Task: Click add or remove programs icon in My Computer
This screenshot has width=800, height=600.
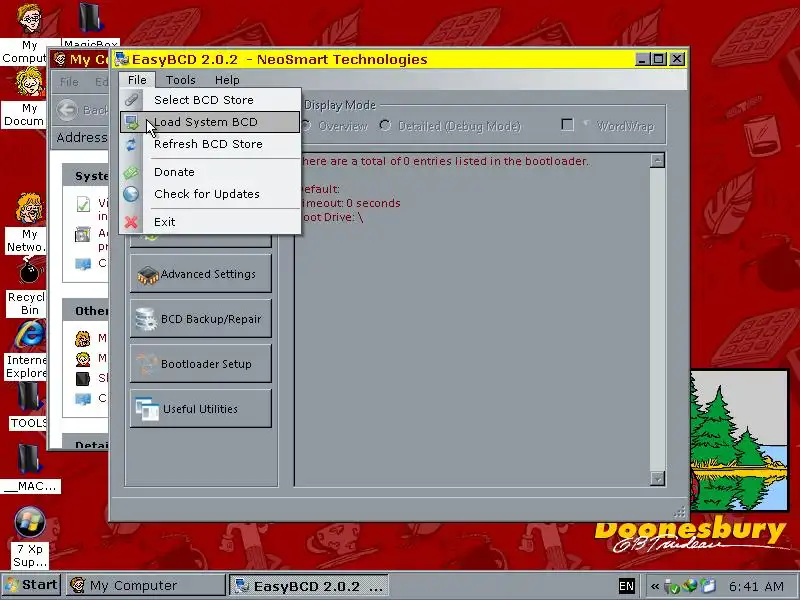Action: tap(83, 234)
